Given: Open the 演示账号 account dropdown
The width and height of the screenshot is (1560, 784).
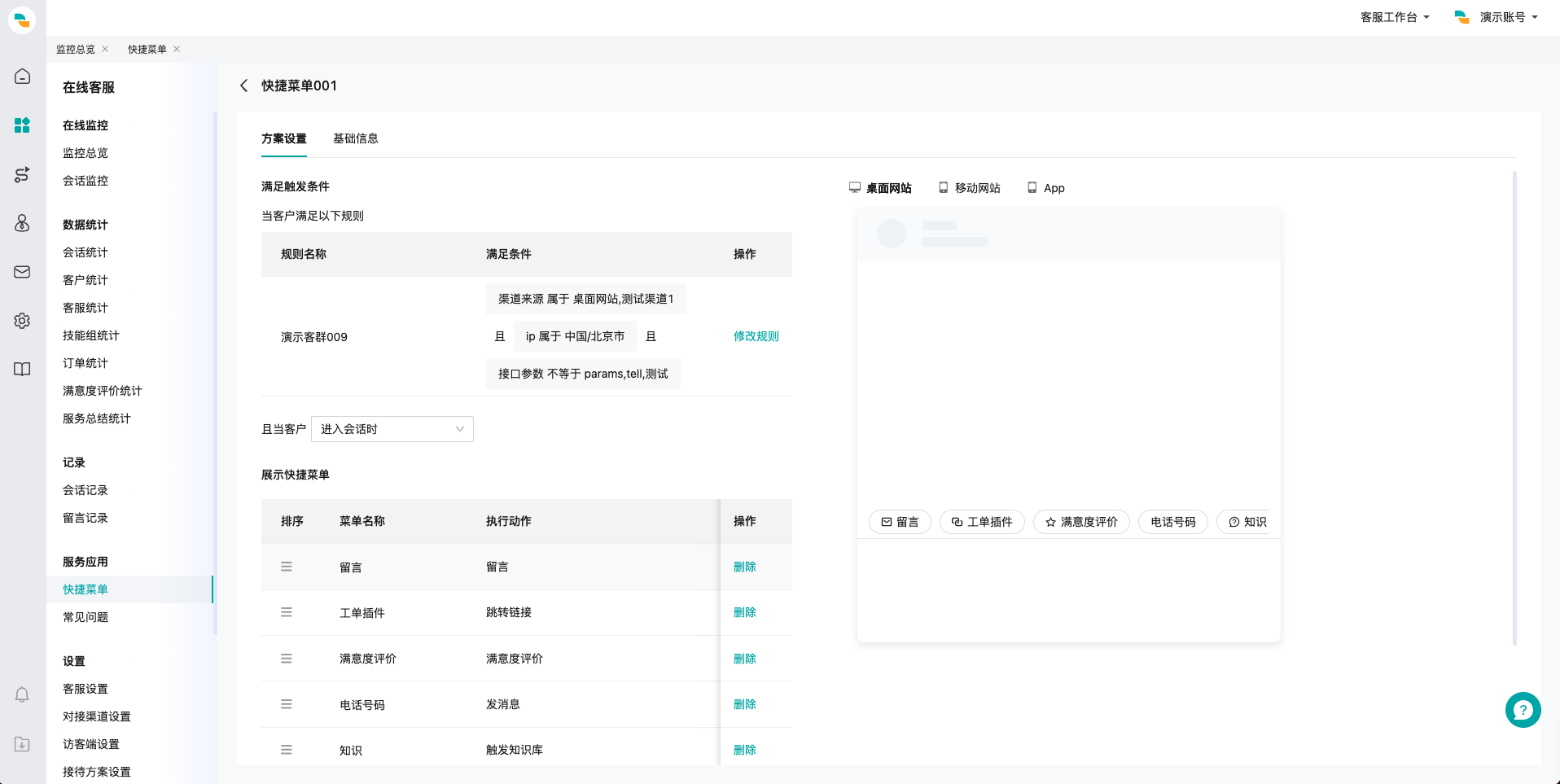Looking at the screenshot, I should [x=1509, y=17].
